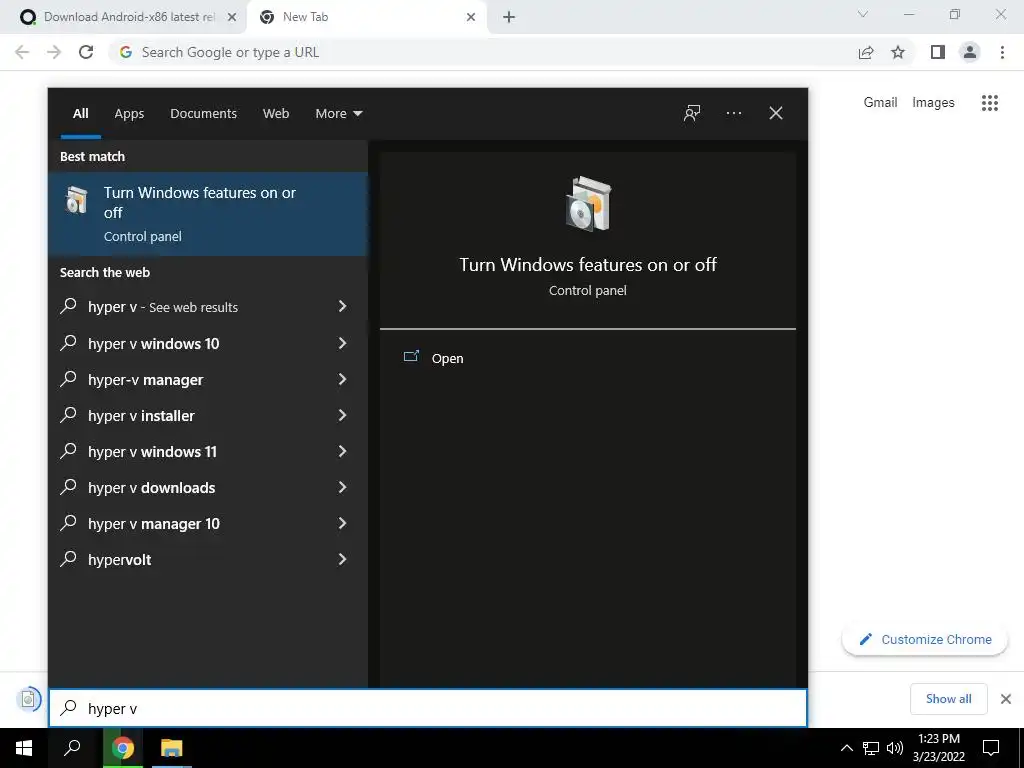1024x768 pixels.
Task: Click the search feedback icon
Action: [x=692, y=113]
